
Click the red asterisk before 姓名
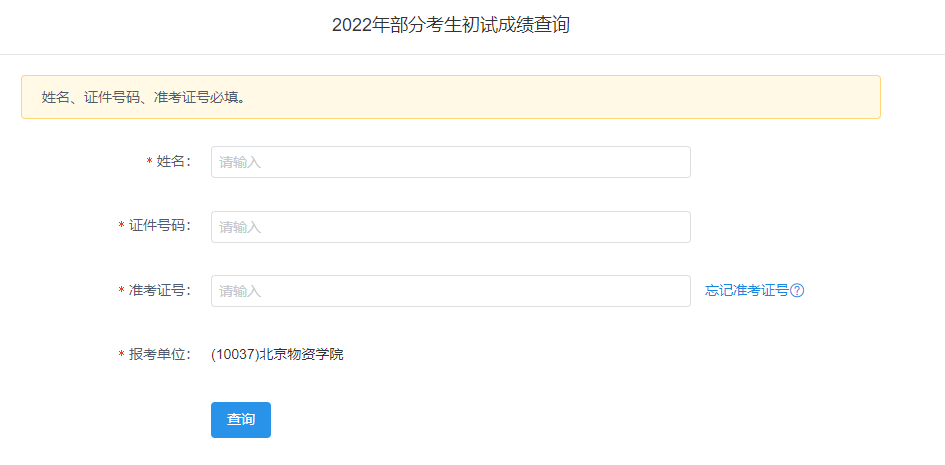click(x=150, y=162)
